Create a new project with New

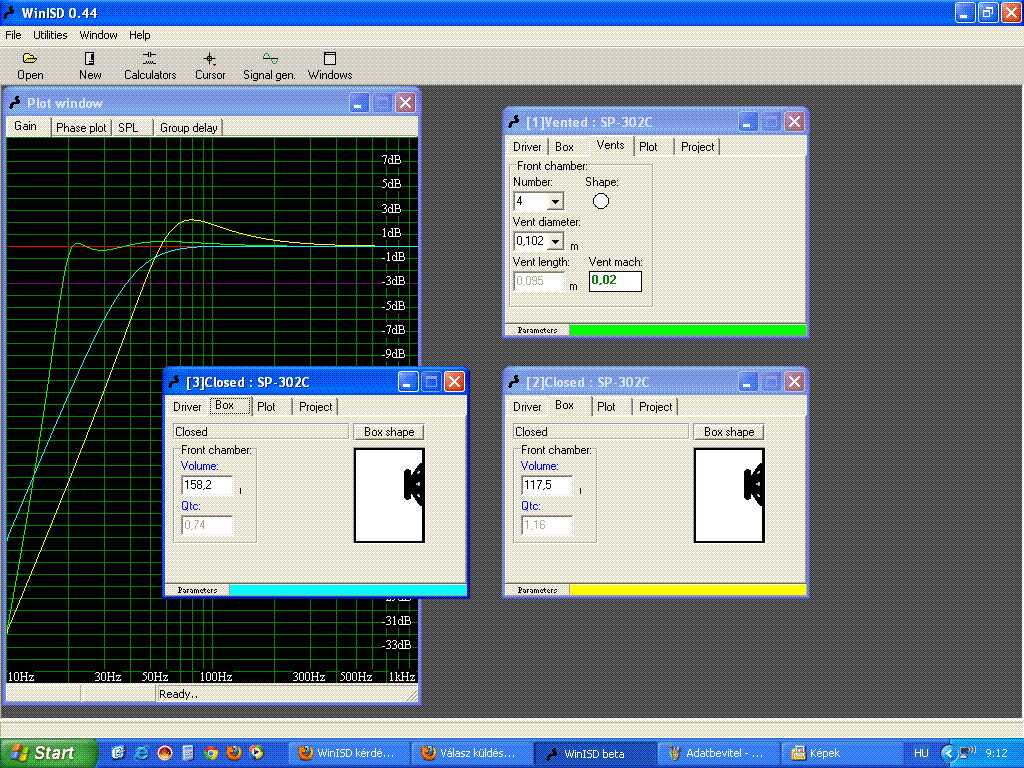pos(90,59)
